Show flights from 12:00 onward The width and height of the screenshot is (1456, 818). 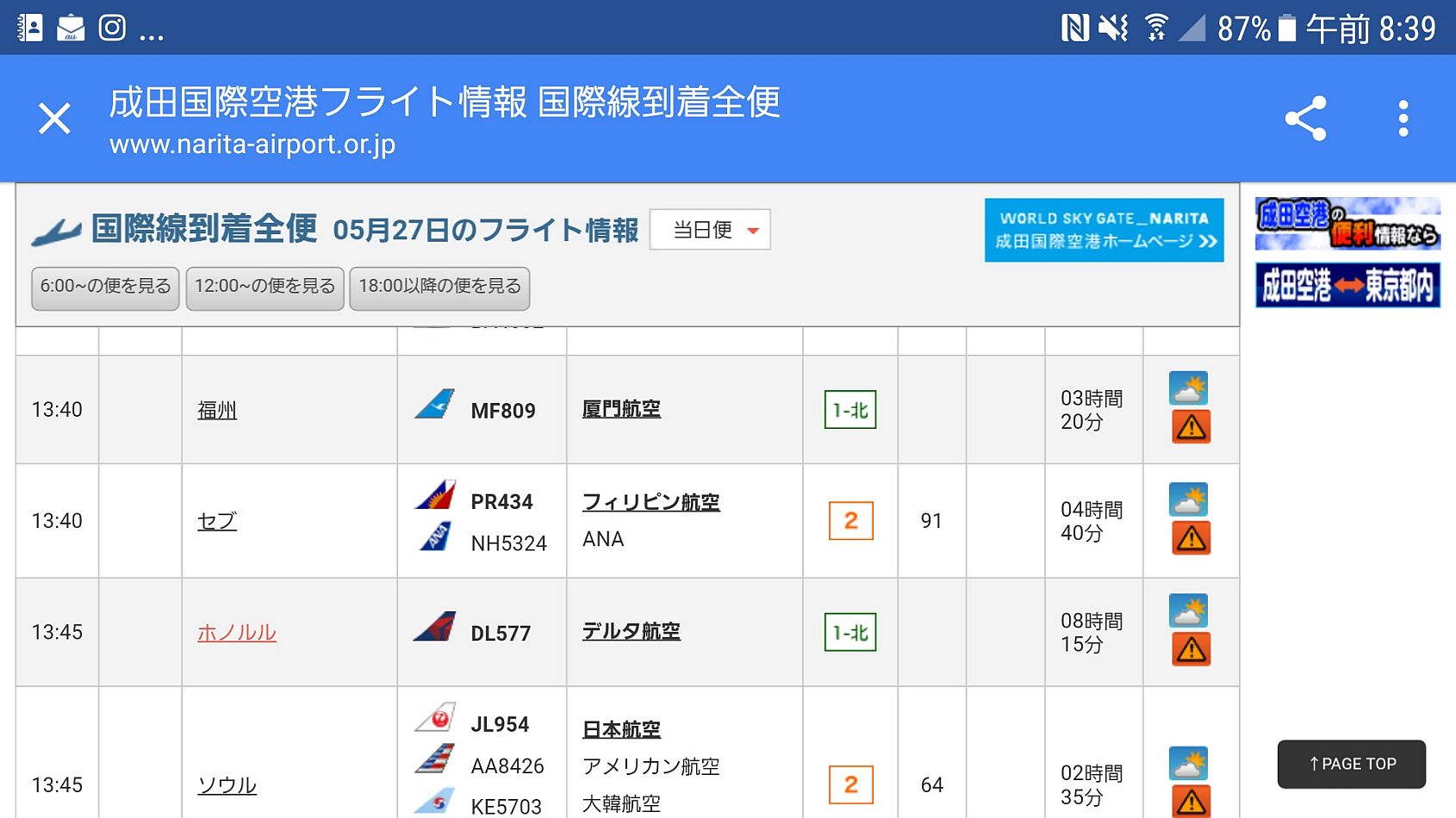coord(264,287)
